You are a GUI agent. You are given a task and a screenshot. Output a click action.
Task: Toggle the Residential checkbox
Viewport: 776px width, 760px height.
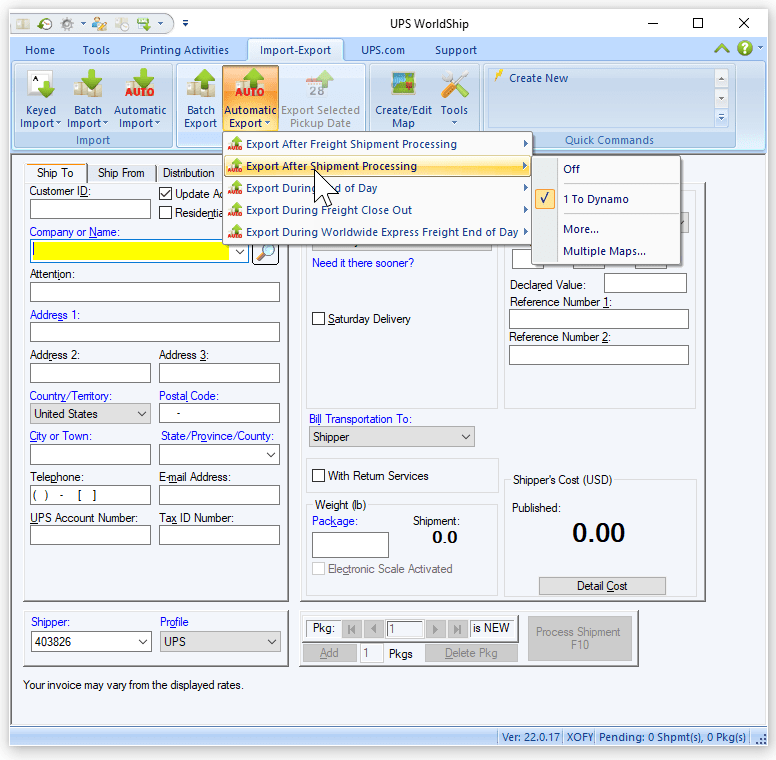(166, 212)
